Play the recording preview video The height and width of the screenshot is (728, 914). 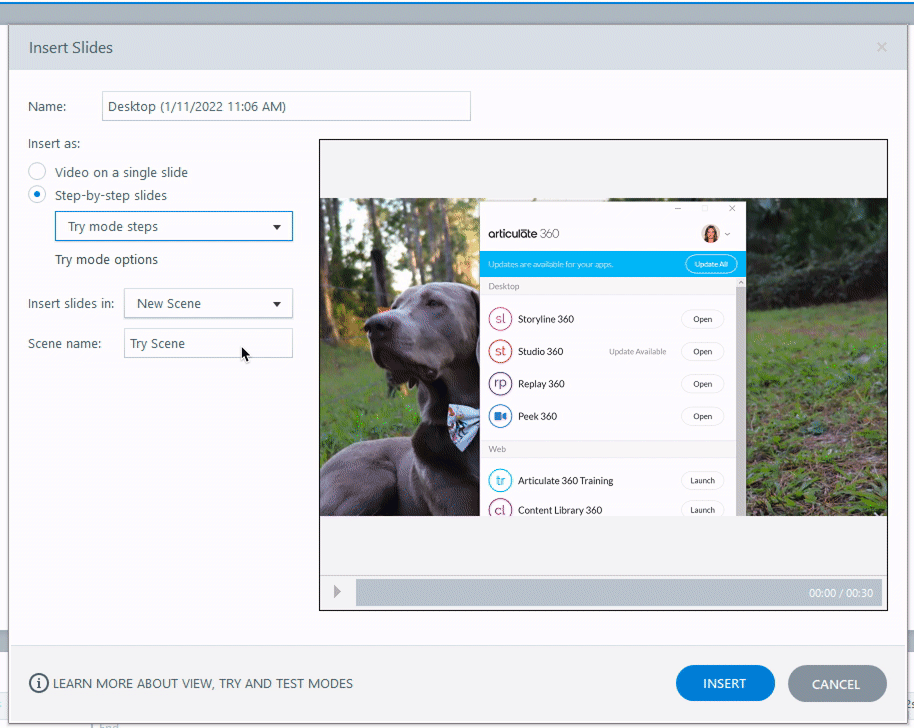[337, 592]
